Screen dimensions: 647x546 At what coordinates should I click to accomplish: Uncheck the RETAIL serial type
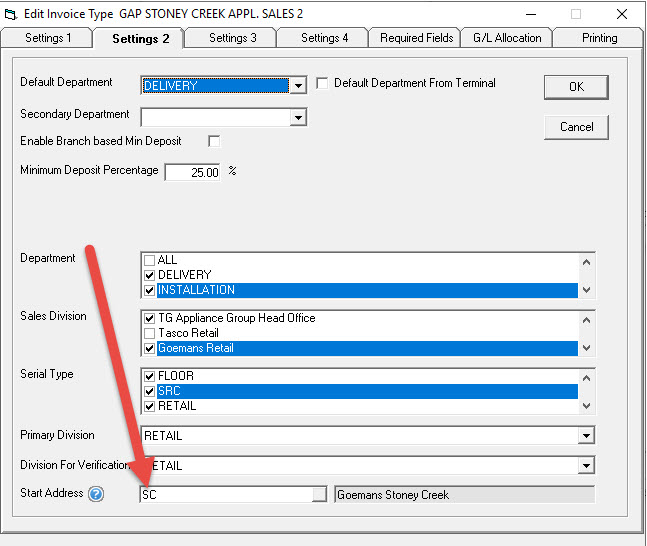149,406
